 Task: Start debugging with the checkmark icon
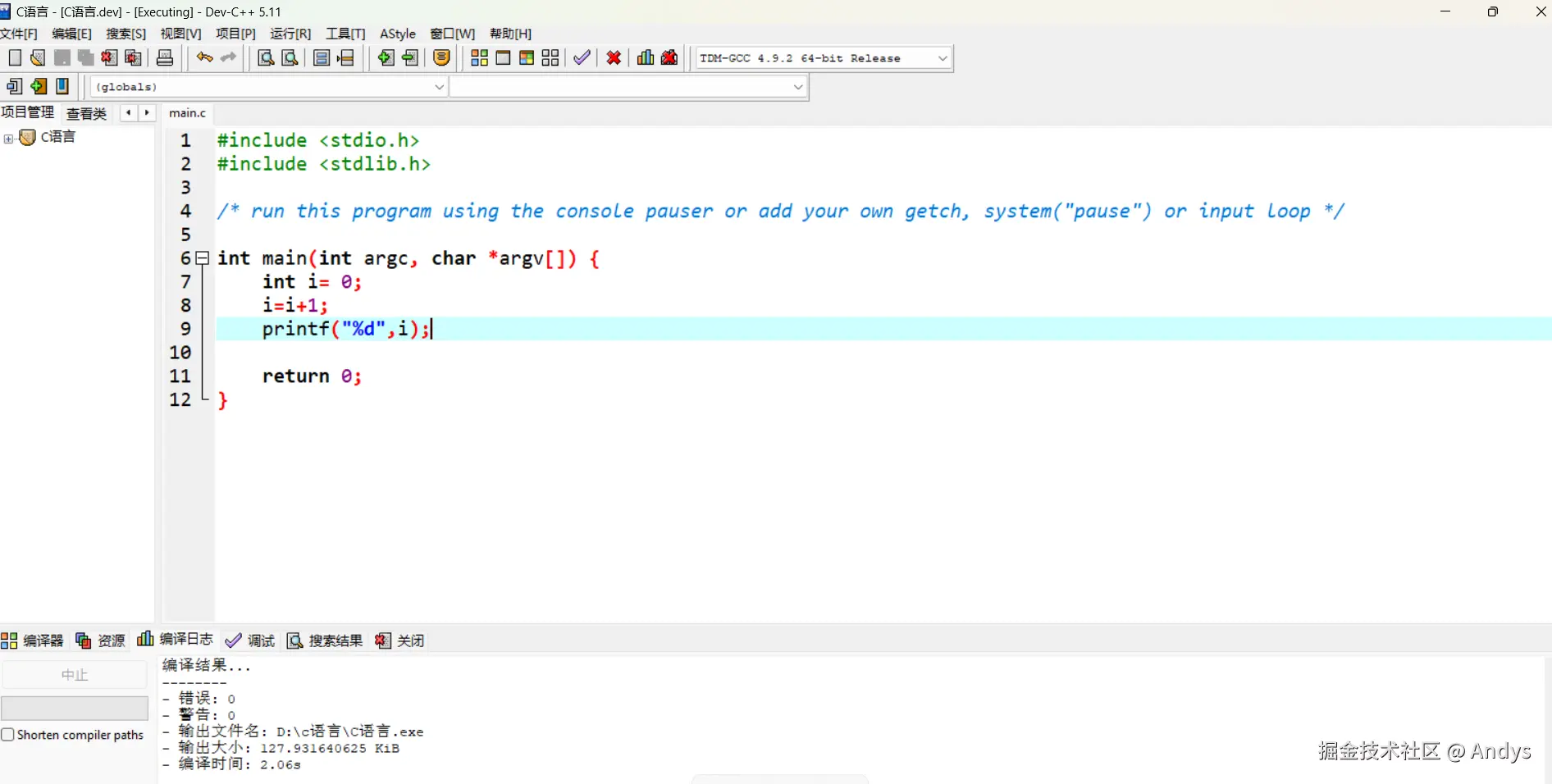pos(582,57)
